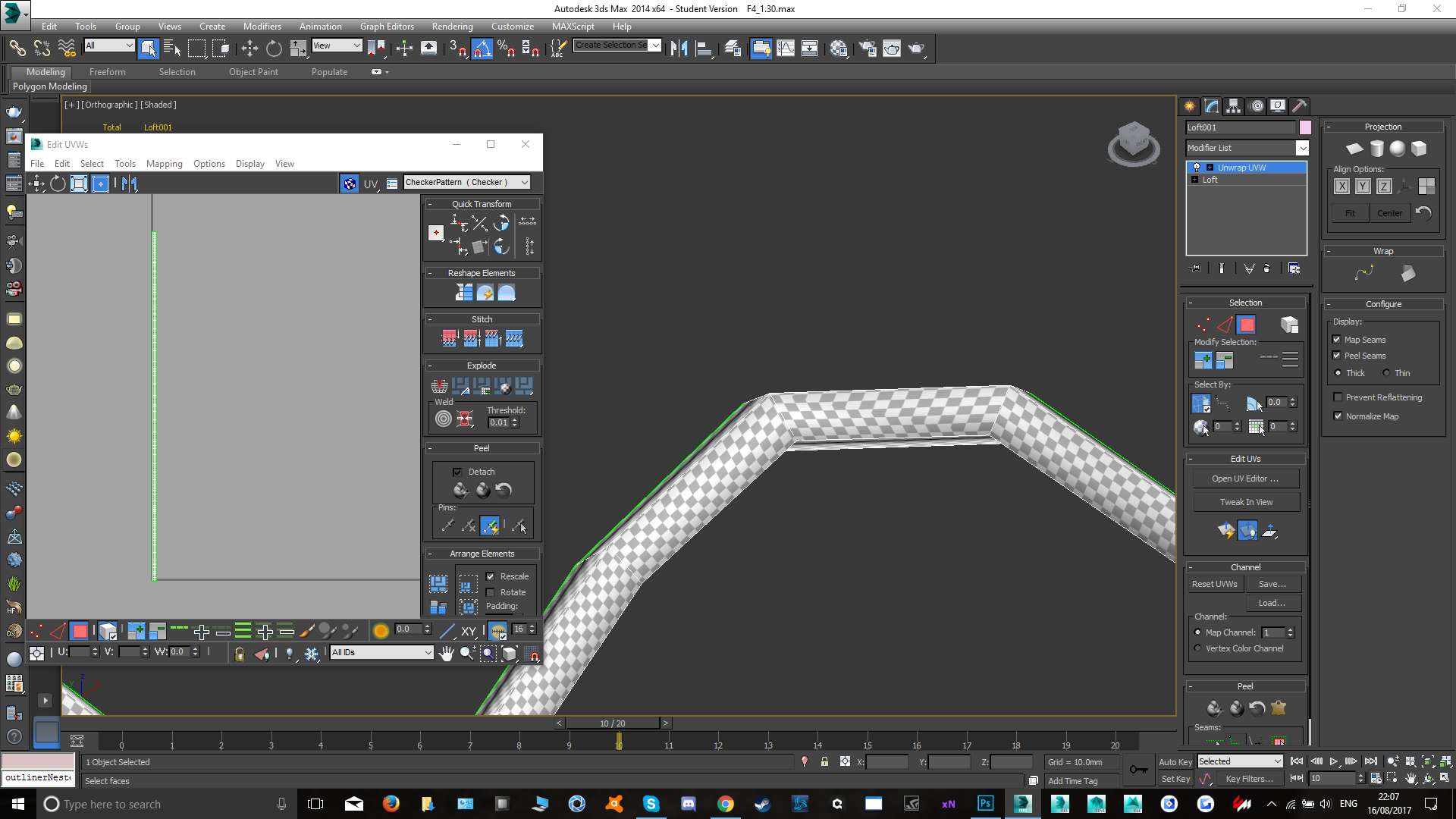The width and height of the screenshot is (1456, 819).
Task: Click the Auto Key button
Action: (1175, 762)
